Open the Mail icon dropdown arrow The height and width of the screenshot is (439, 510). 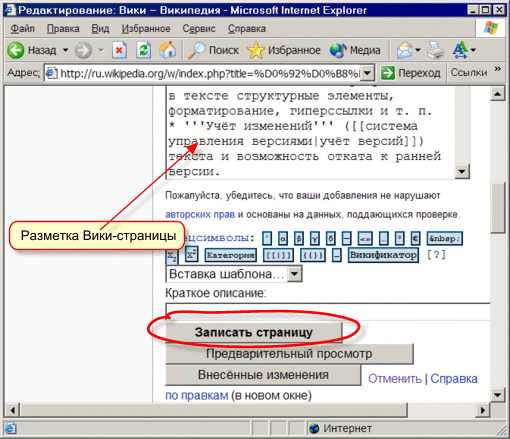click(418, 50)
